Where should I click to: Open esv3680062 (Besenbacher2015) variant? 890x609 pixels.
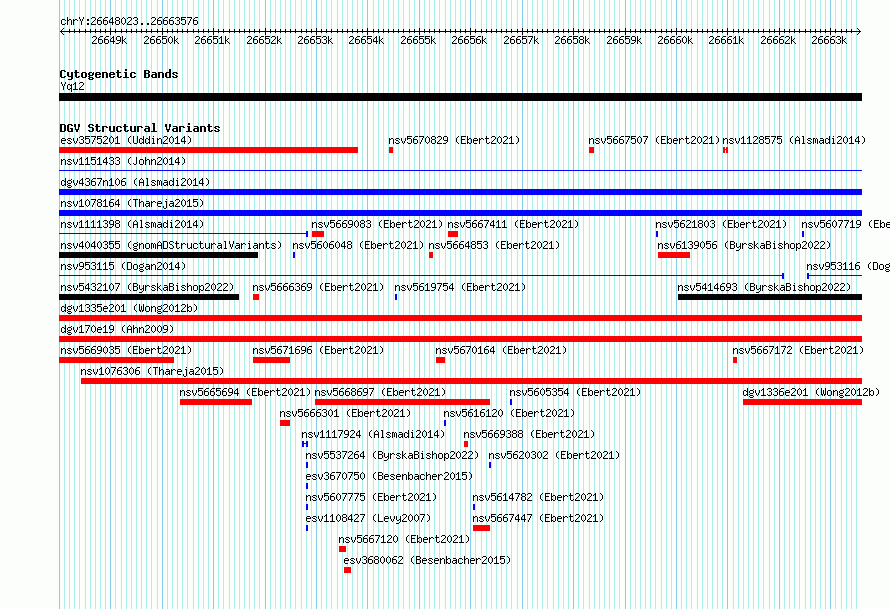point(427,560)
